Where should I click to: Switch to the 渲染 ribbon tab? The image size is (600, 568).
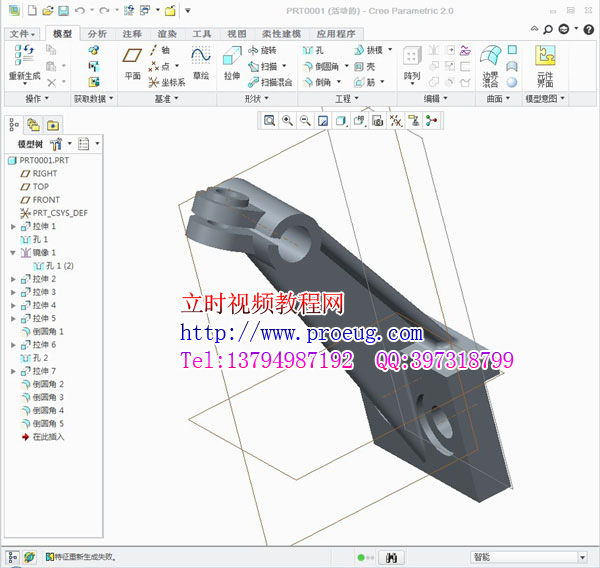167,34
